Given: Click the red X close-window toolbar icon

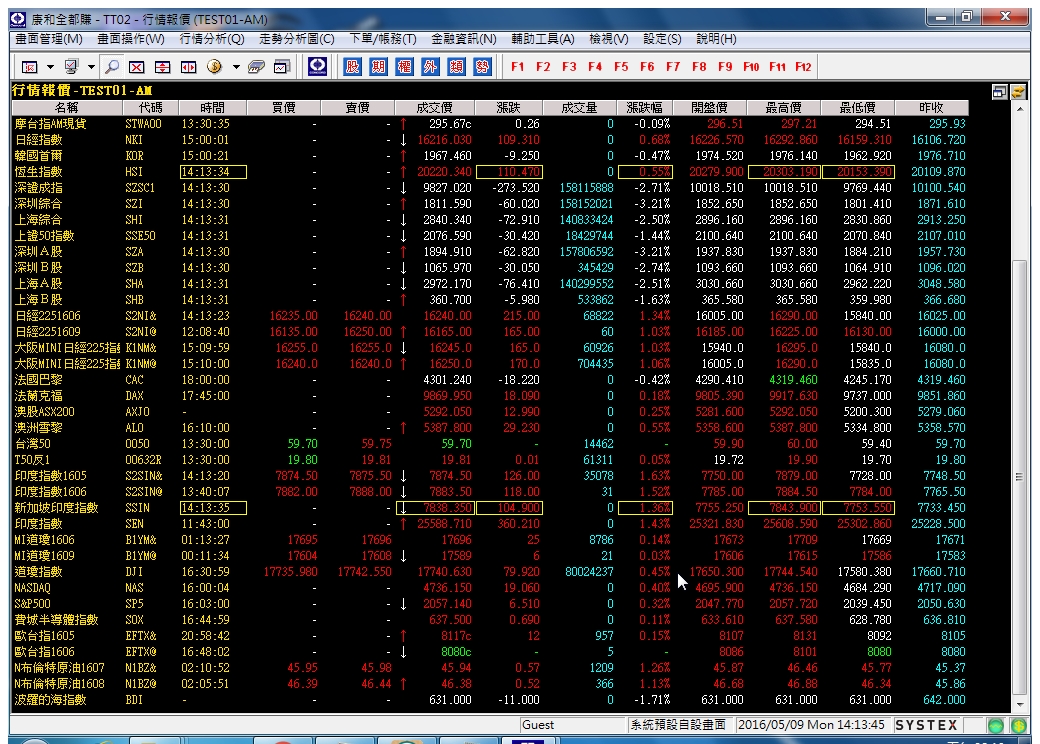Looking at the screenshot, I should 137,67.
